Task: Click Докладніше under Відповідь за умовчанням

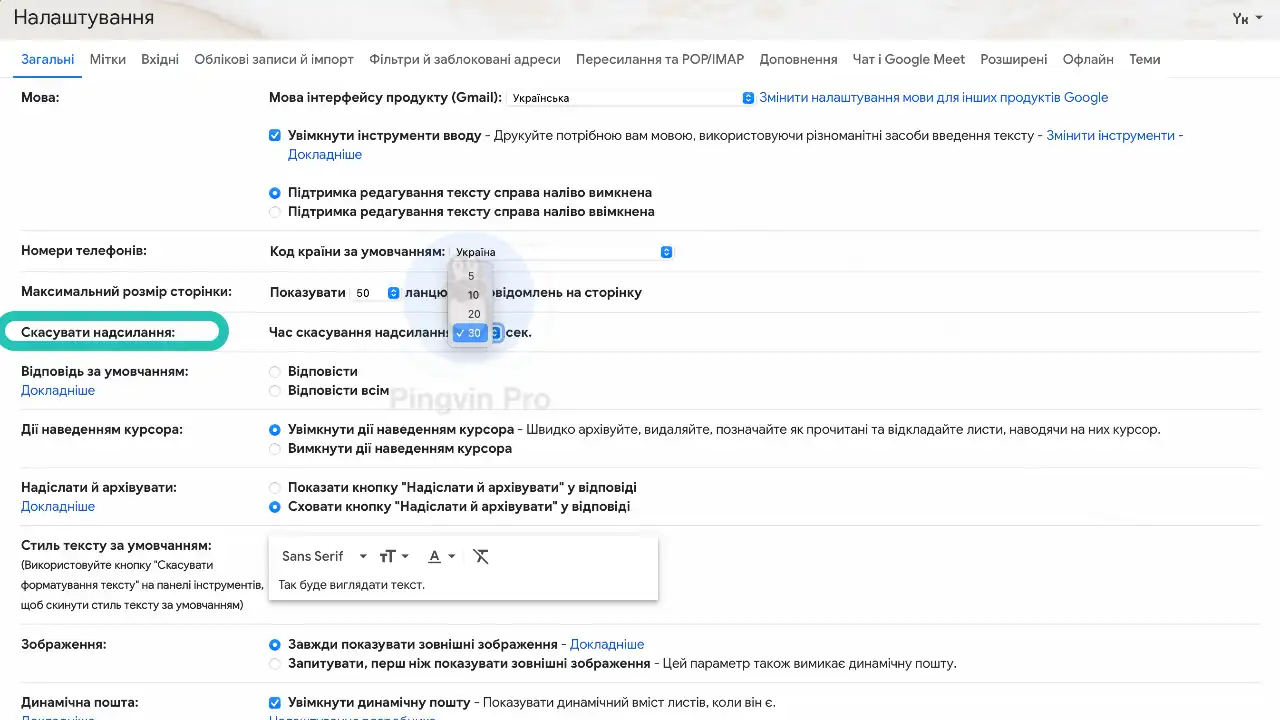Action: coord(58,391)
